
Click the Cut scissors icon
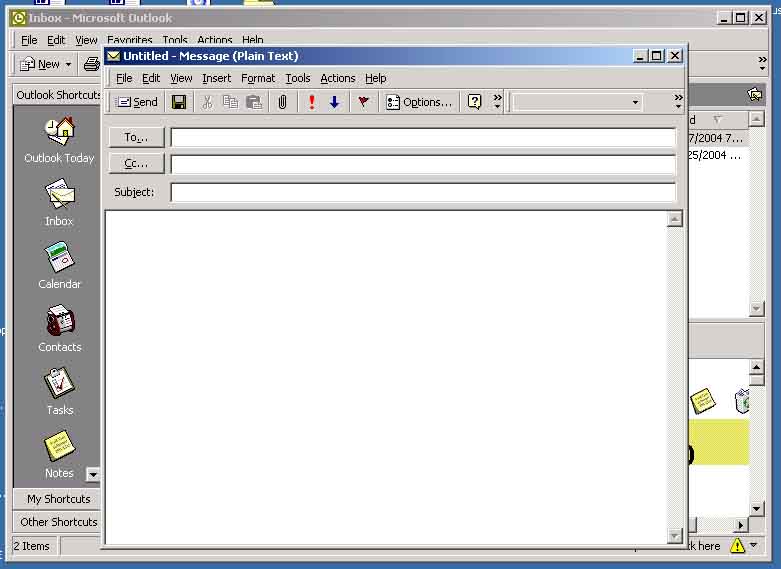(x=207, y=102)
